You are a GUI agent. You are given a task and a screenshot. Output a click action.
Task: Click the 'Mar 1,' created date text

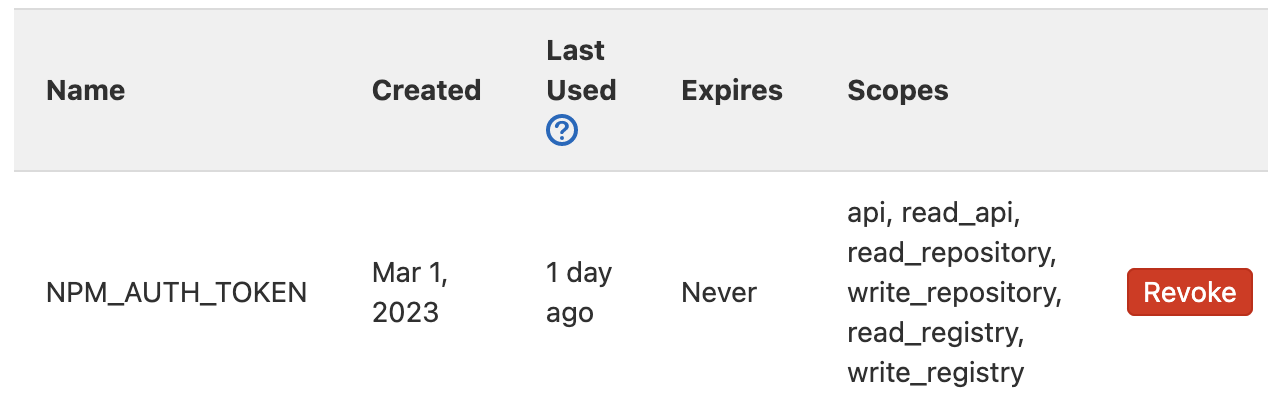pos(410,273)
